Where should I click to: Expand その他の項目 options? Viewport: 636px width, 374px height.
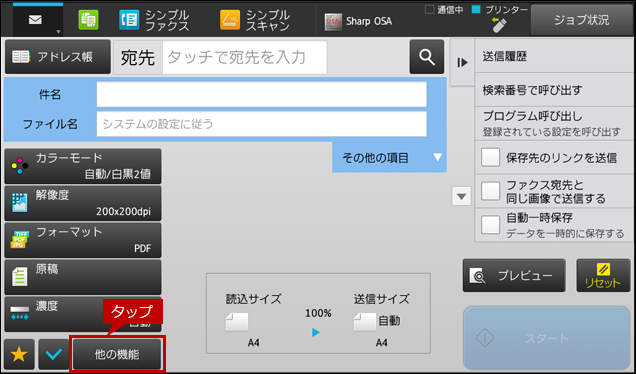pos(389,157)
